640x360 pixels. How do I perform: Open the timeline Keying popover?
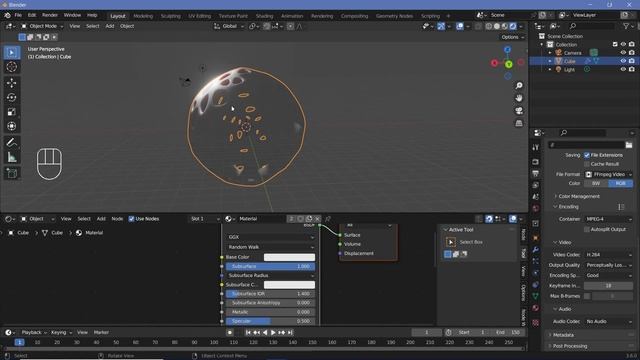pyautogui.click(x=61, y=333)
